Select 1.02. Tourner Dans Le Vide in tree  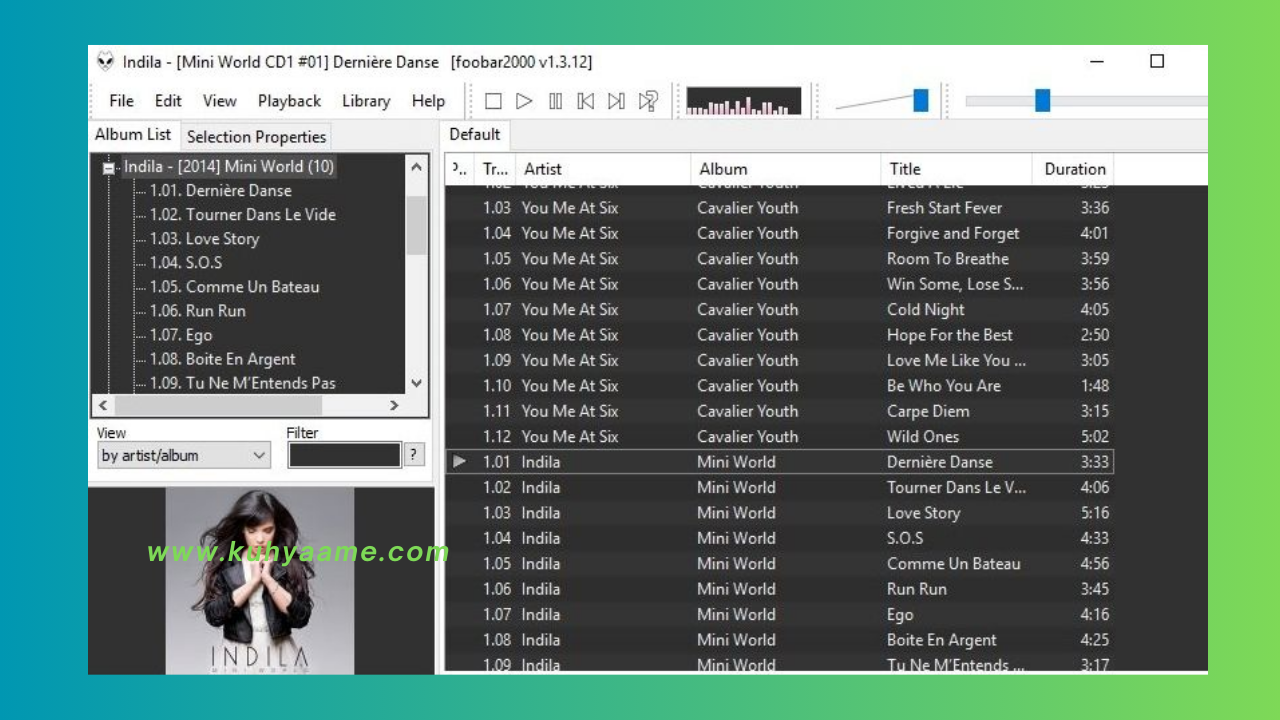pyautogui.click(x=242, y=215)
